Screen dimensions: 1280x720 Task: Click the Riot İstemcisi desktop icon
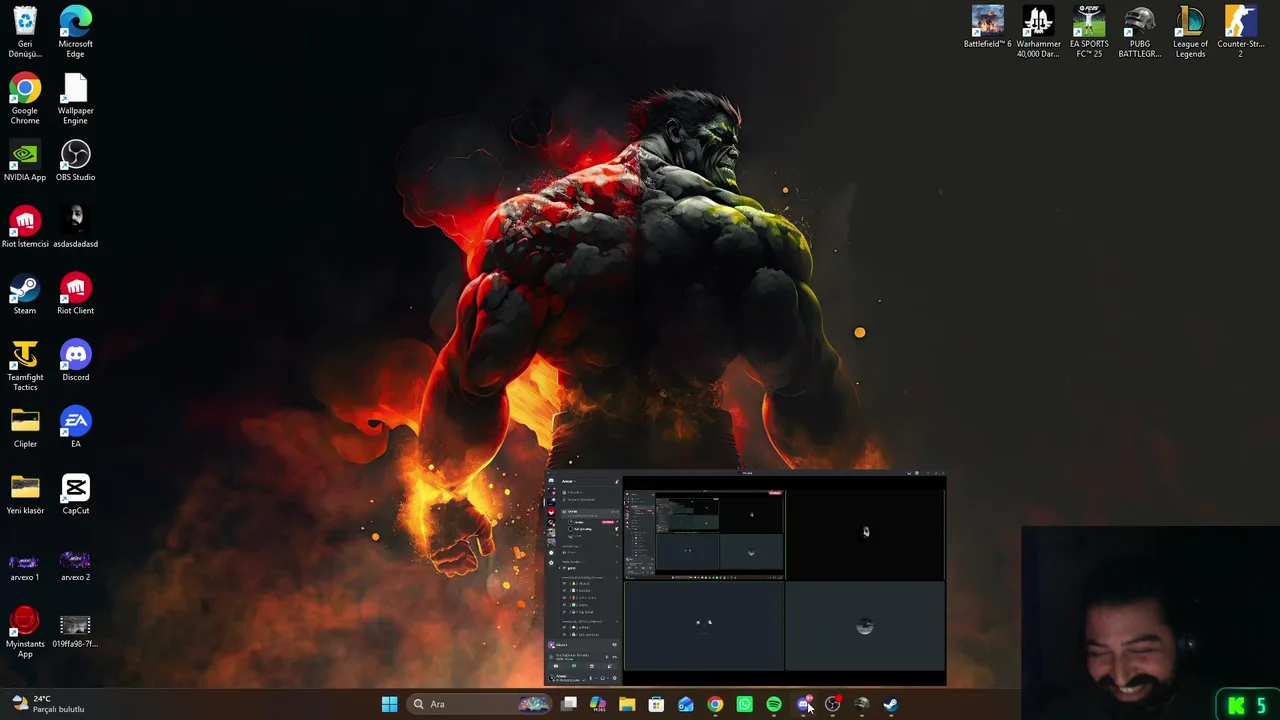(x=25, y=227)
